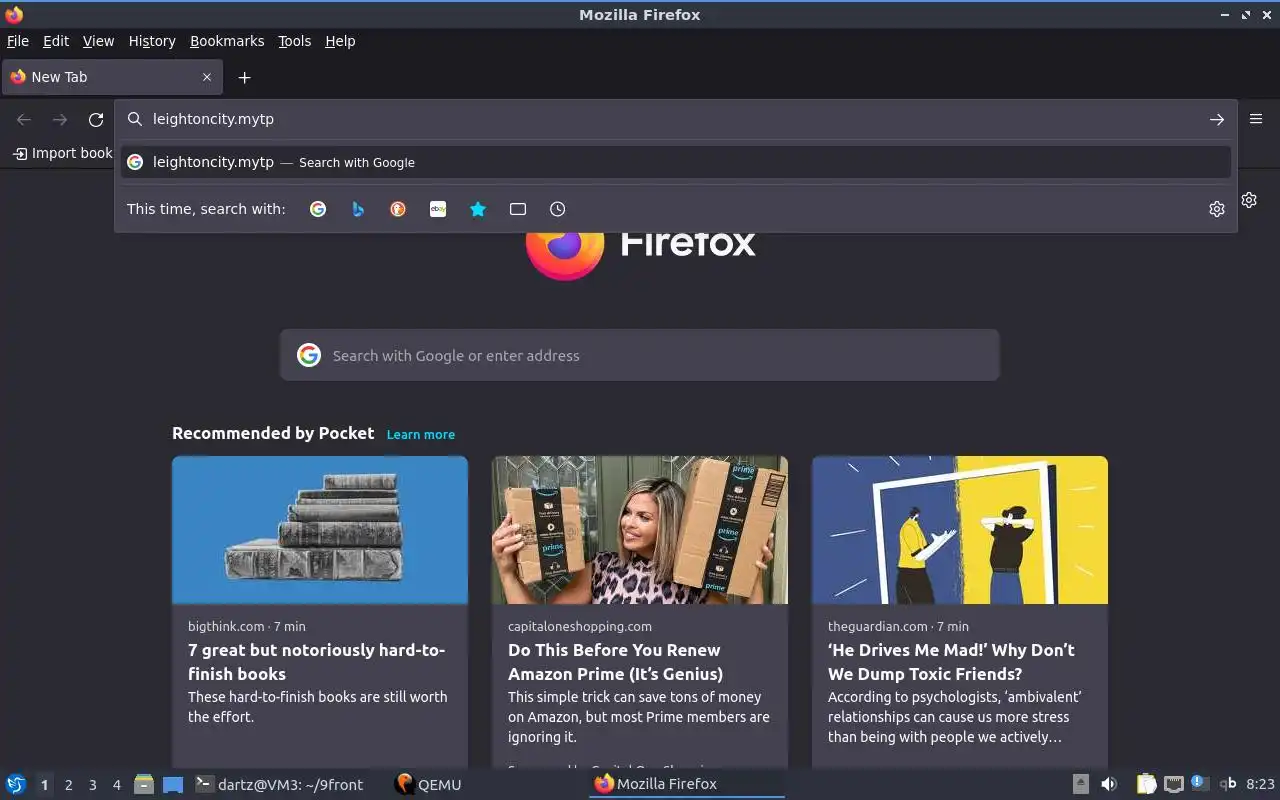Open the Firefox hamburger application menu

pos(1256,119)
